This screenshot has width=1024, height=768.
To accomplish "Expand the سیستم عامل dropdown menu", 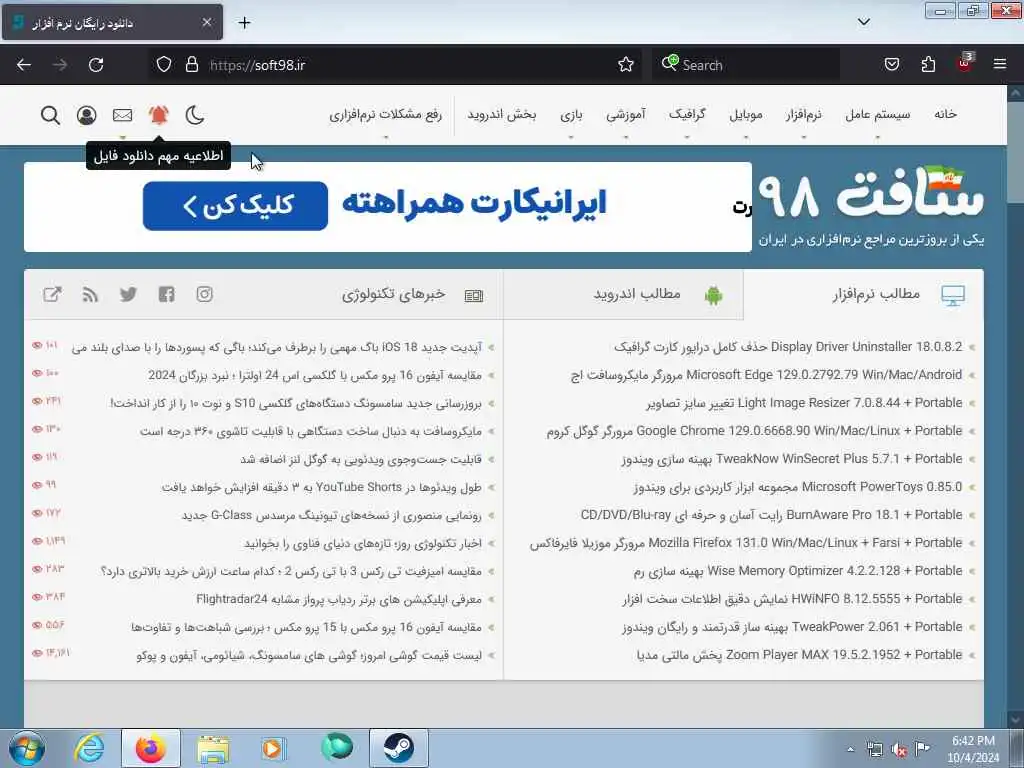I will click(877, 115).
